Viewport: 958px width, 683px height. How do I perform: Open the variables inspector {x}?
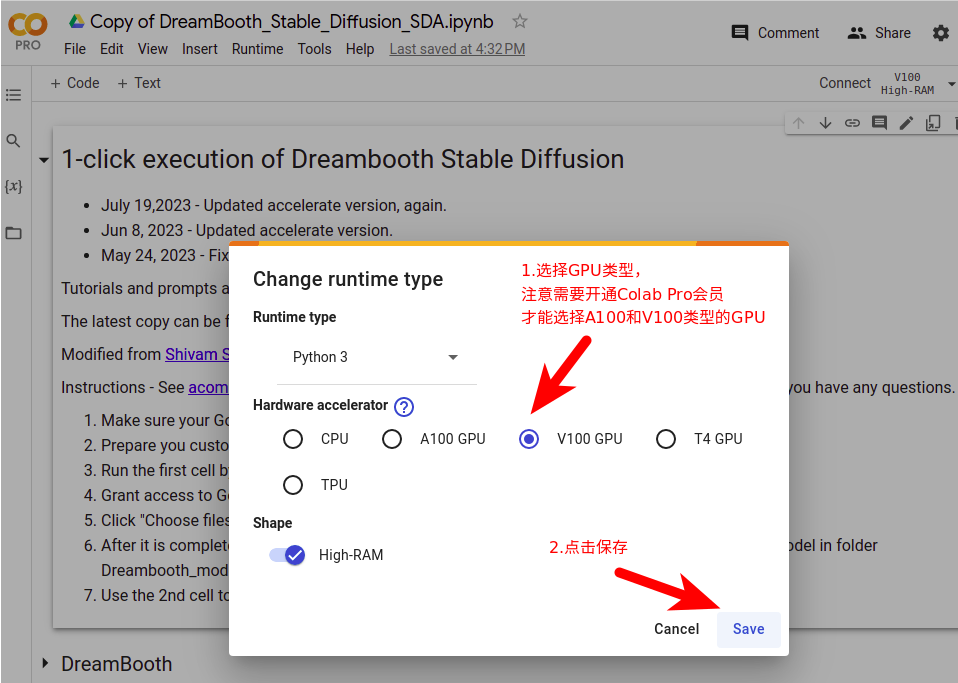(14, 186)
